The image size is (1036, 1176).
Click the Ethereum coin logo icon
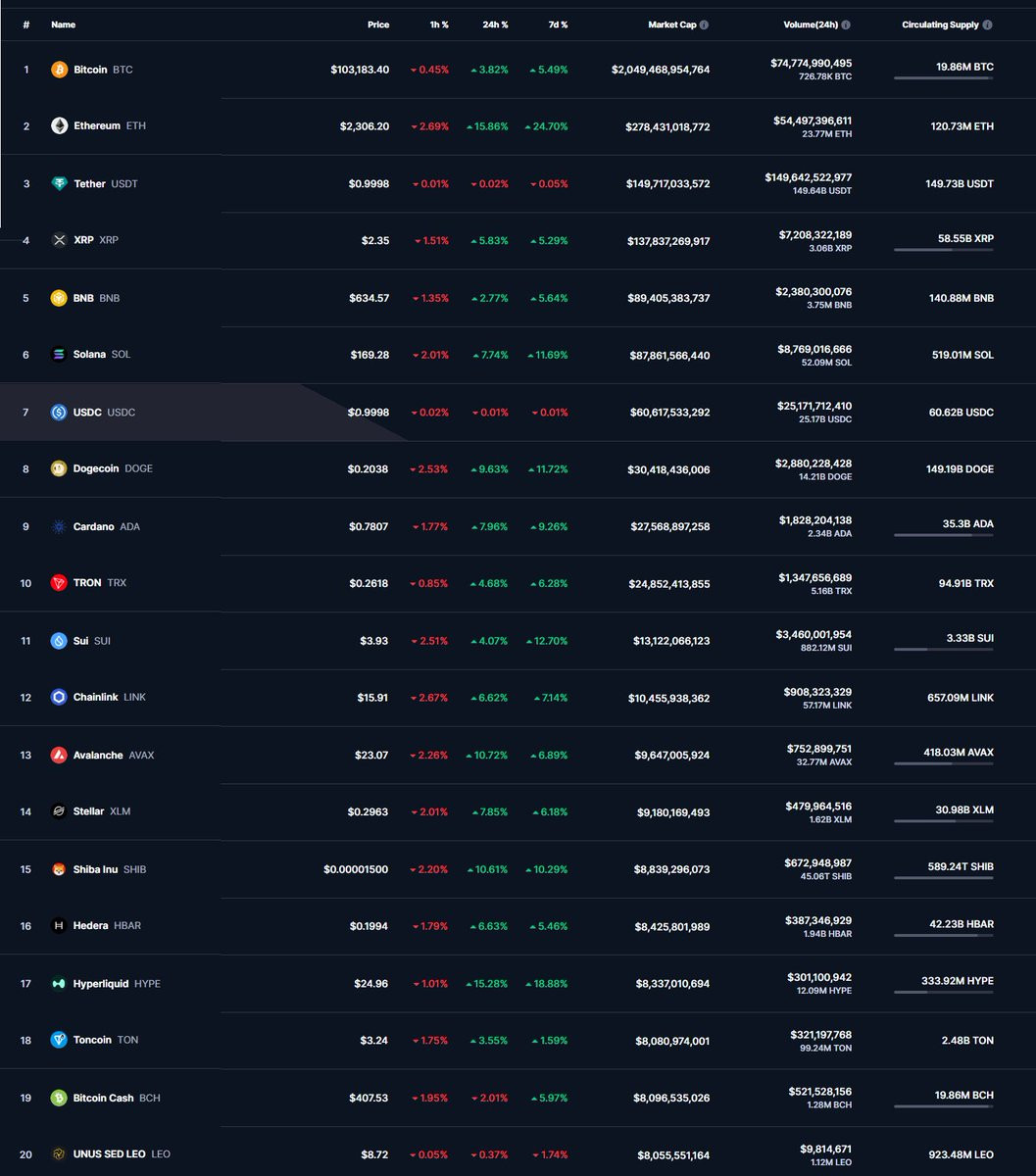click(x=59, y=126)
